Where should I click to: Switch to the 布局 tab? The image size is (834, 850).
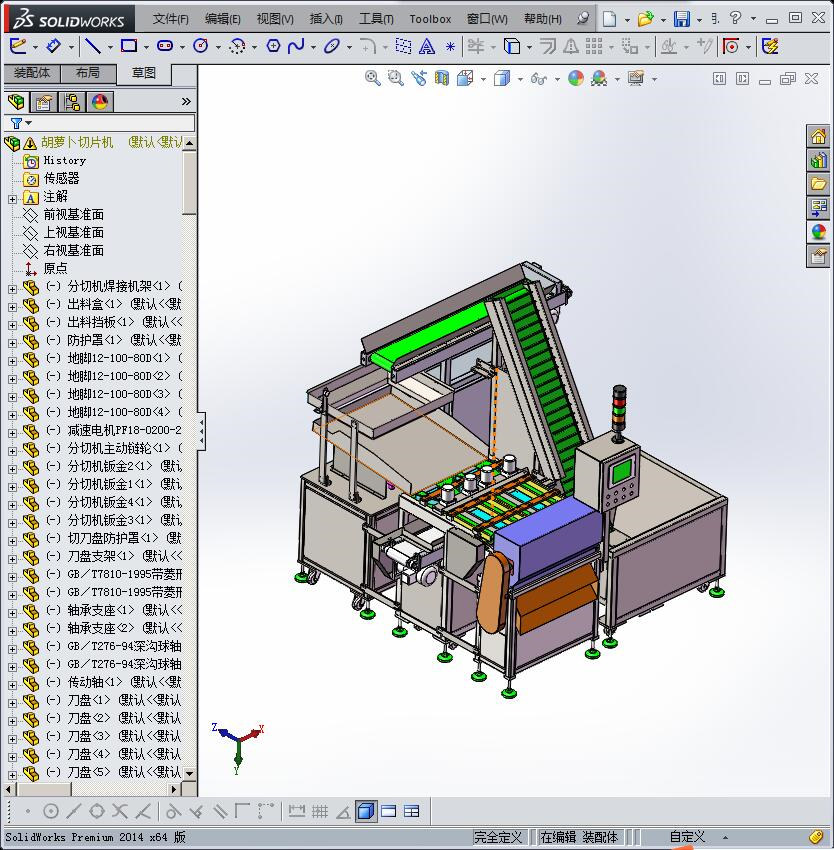tap(88, 73)
